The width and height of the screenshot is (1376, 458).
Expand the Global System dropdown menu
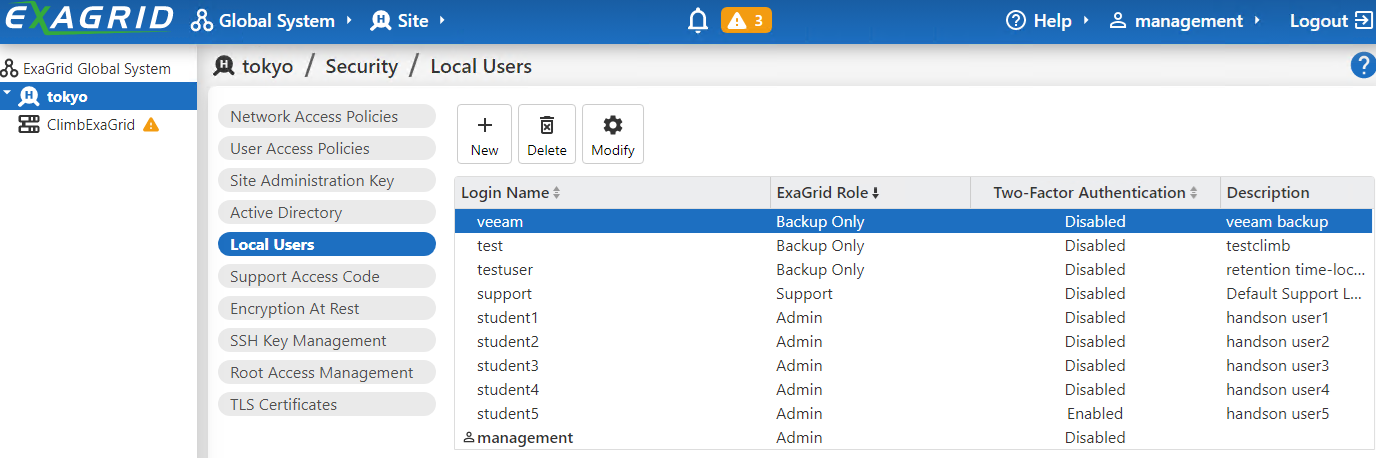coord(272,21)
